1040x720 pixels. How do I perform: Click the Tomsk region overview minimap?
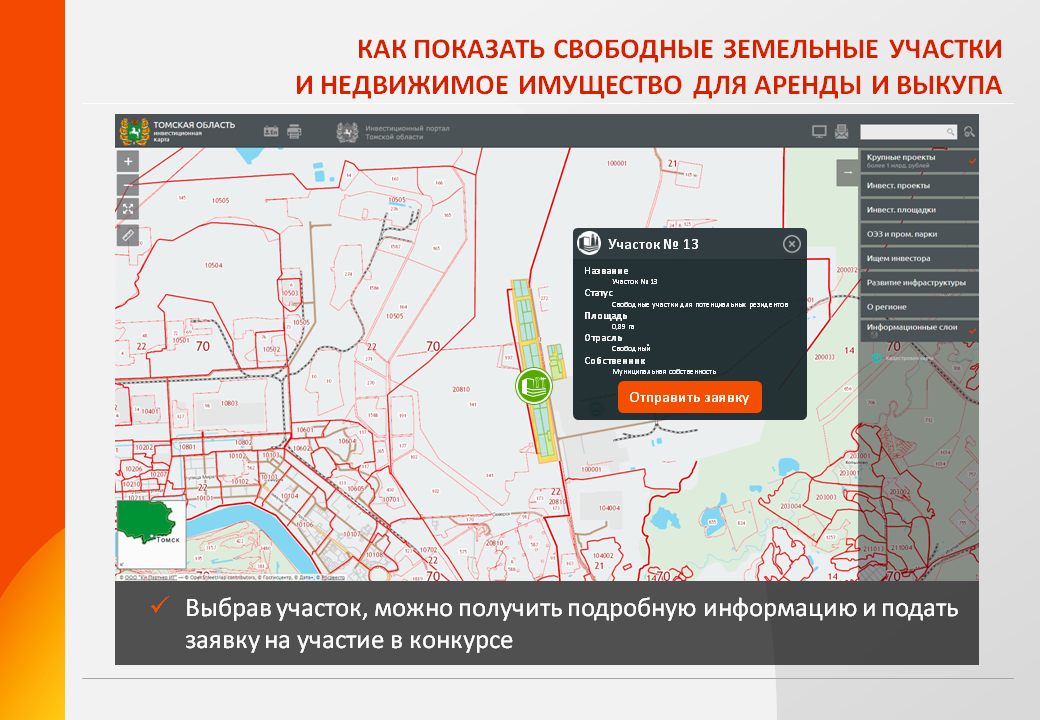[151, 534]
